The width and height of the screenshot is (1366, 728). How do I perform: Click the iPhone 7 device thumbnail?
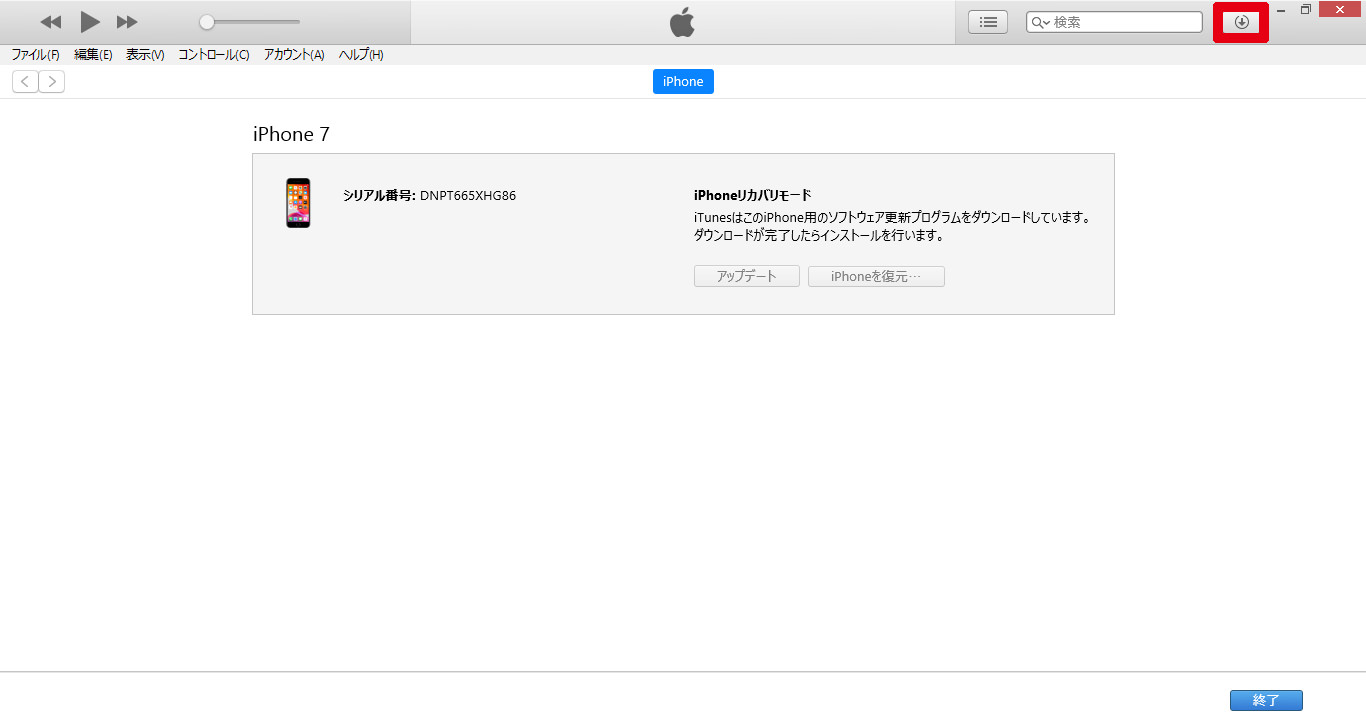(298, 203)
